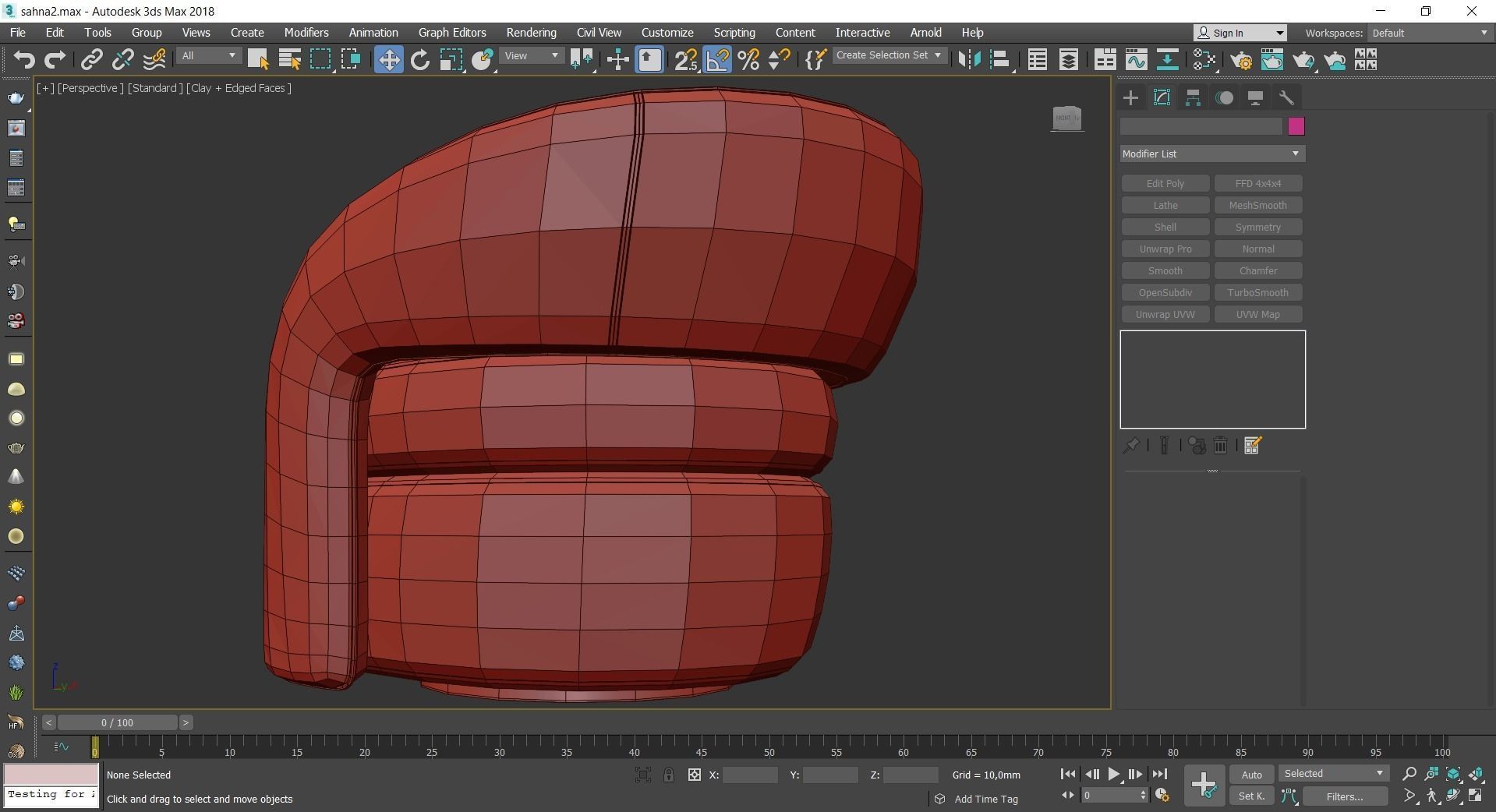Screen dimensions: 1496x812
Task: Open the All selection filter dropdown
Action: point(208,56)
